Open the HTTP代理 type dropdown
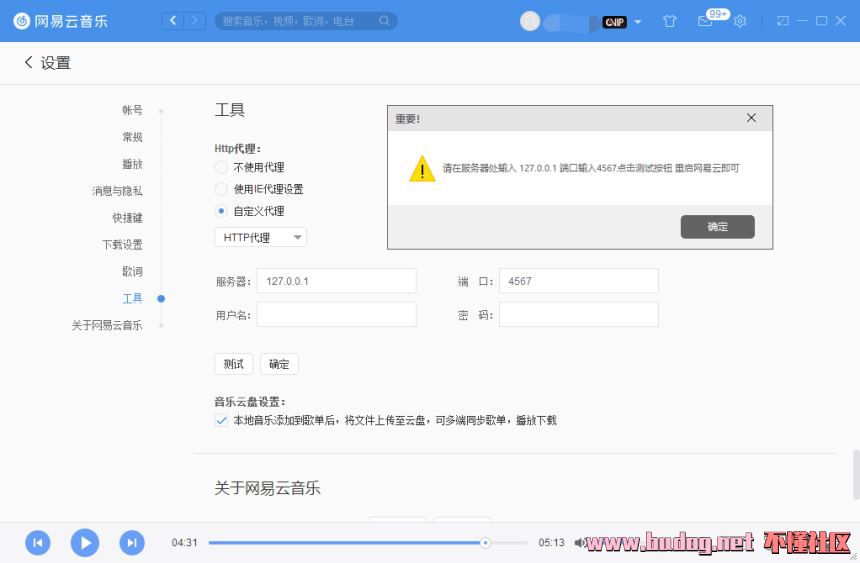Screen dimensions: 860x563 coord(261,238)
